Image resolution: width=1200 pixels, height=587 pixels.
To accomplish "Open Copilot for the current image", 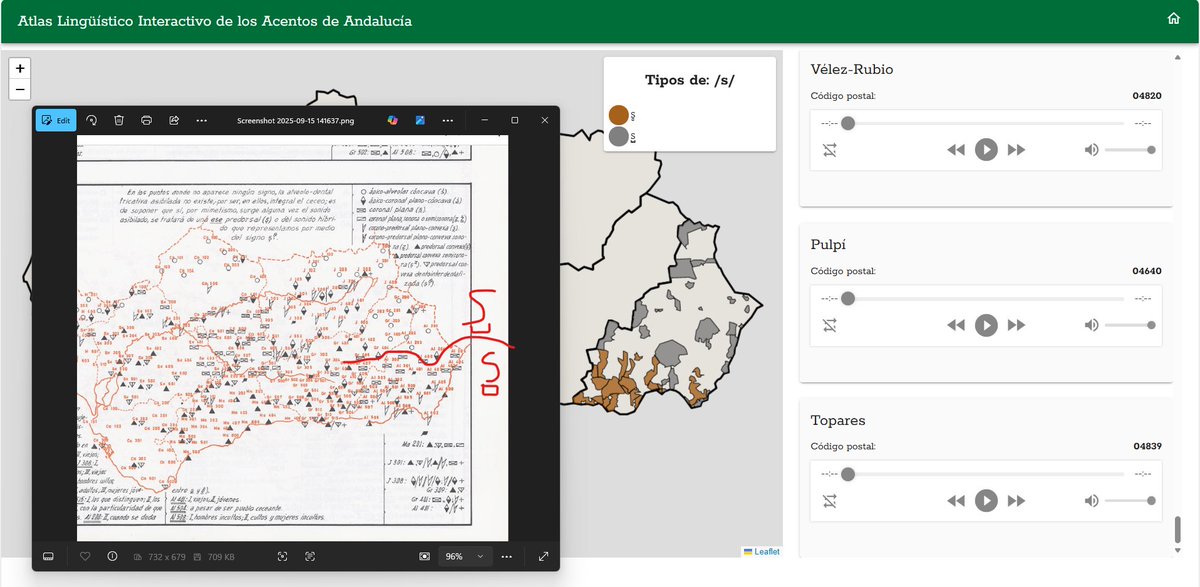I will pyautogui.click(x=392, y=120).
